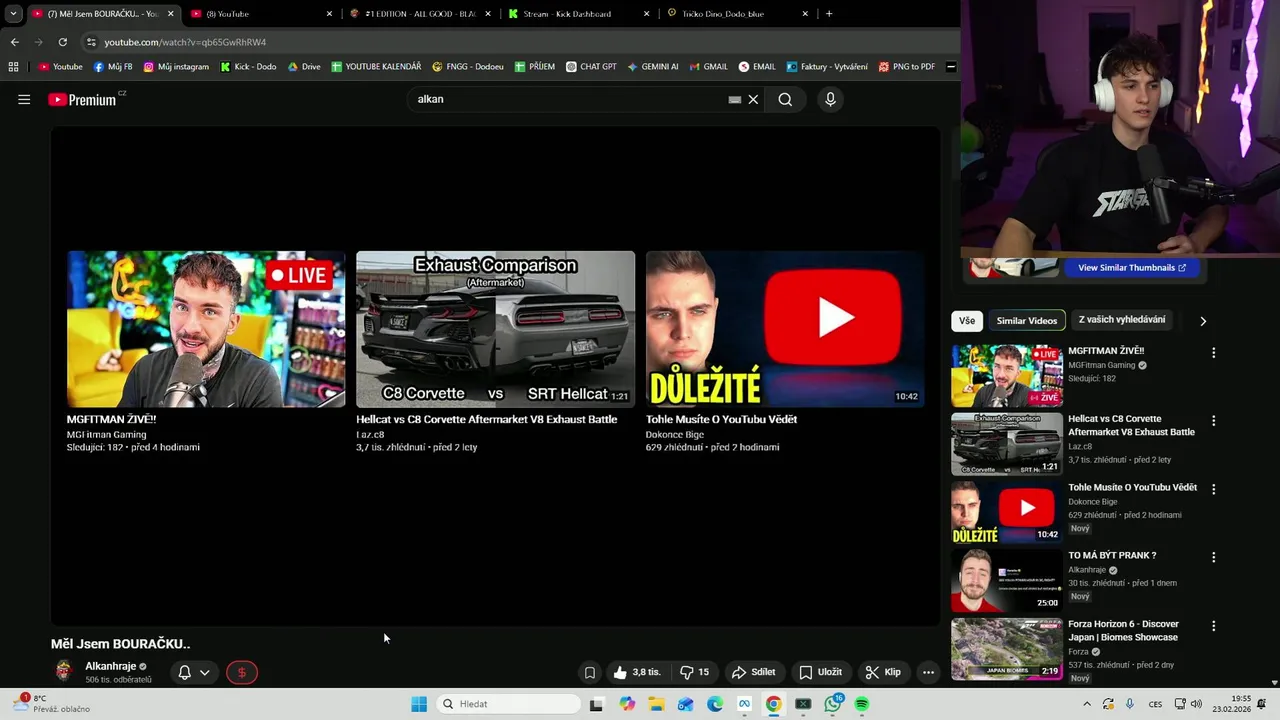Open options menu for TO MÁ BÝT PRANK video
The height and width of the screenshot is (720, 1280).
(1214, 557)
